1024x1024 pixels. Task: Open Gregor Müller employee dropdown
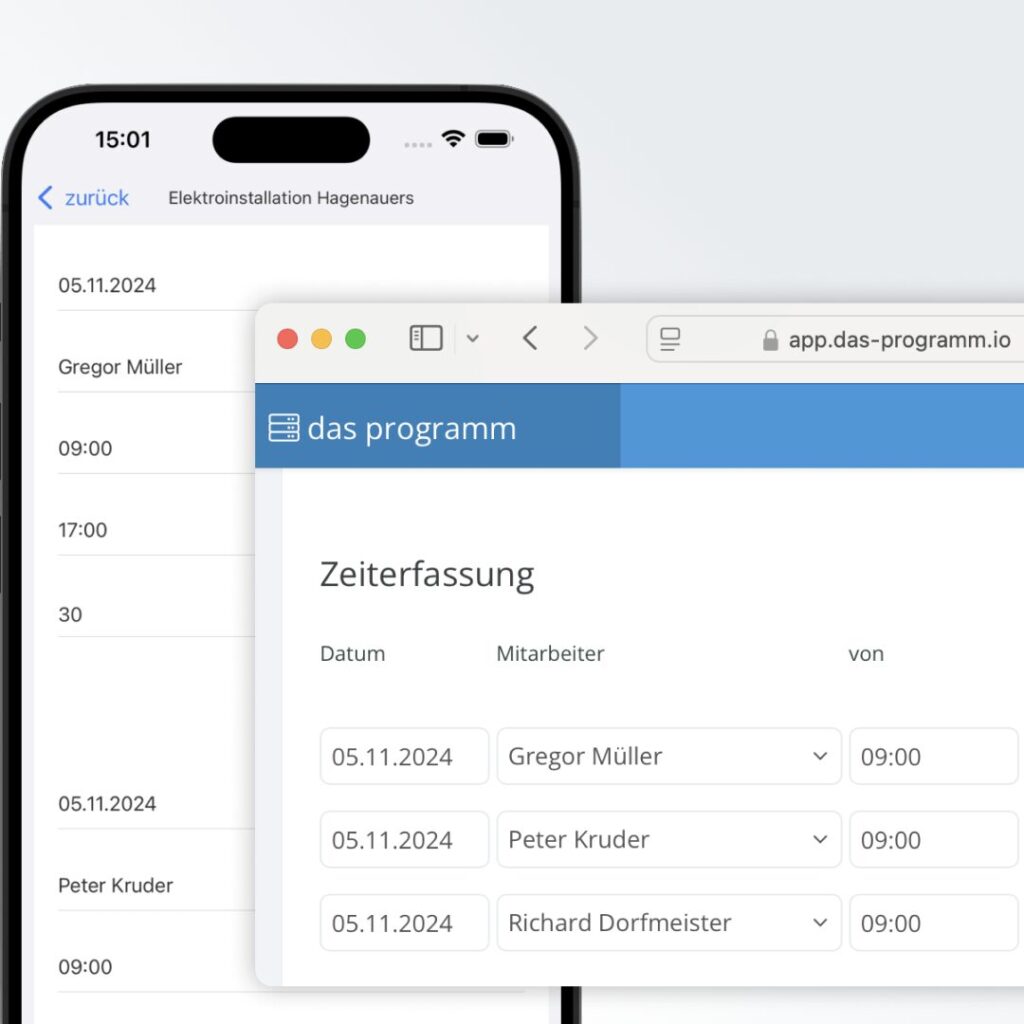pyautogui.click(x=669, y=756)
